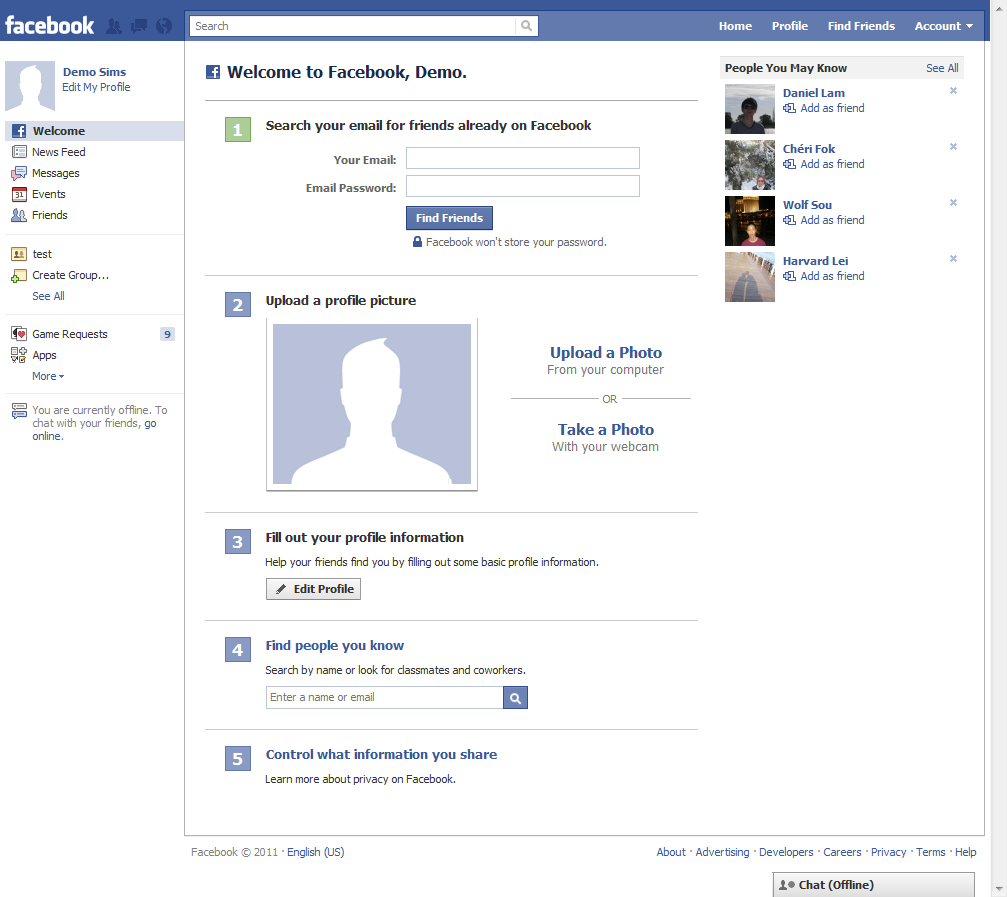Click the Apps icon in sidebar

click(19, 355)
